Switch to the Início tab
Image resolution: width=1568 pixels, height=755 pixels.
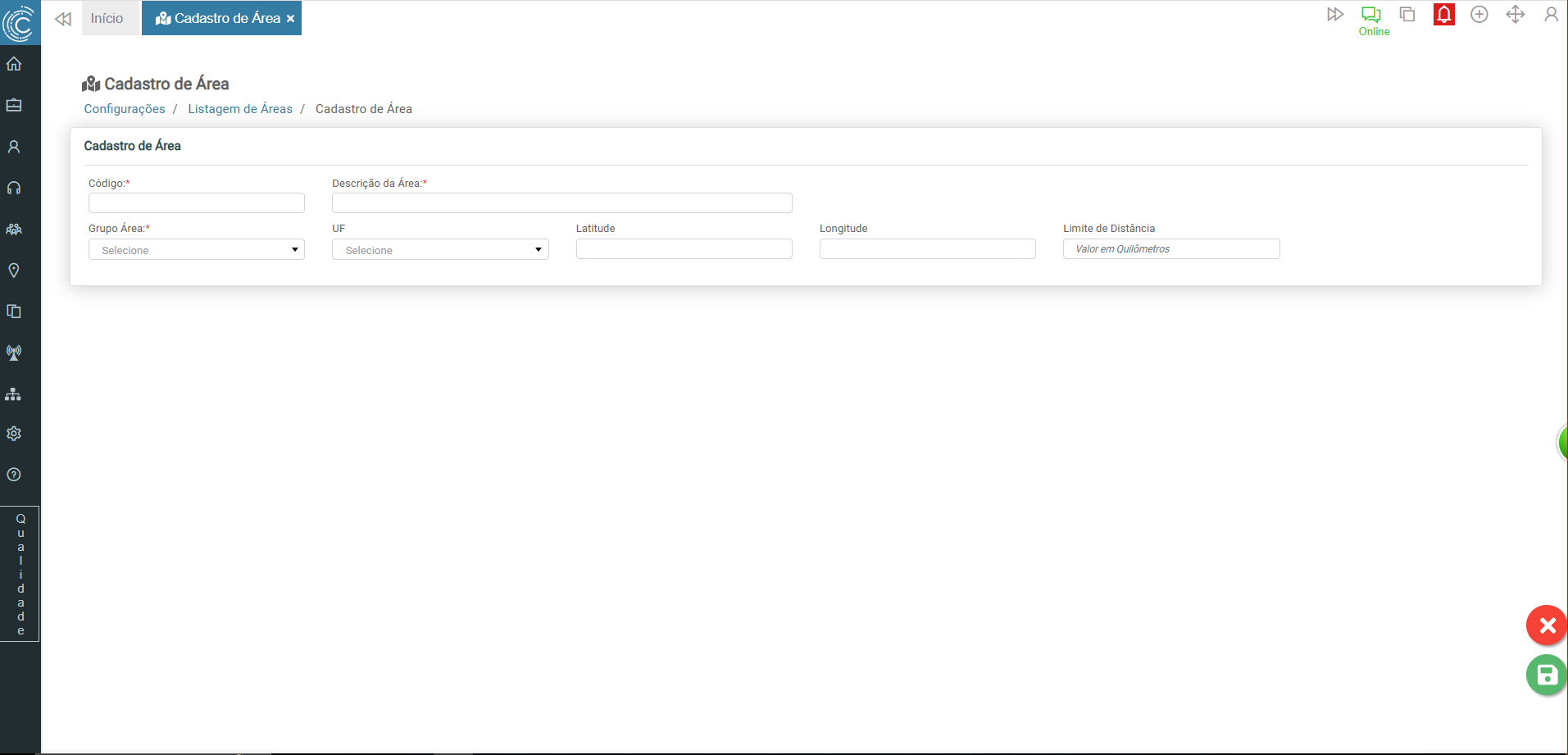pyautogui.click(x=107, y=18)
